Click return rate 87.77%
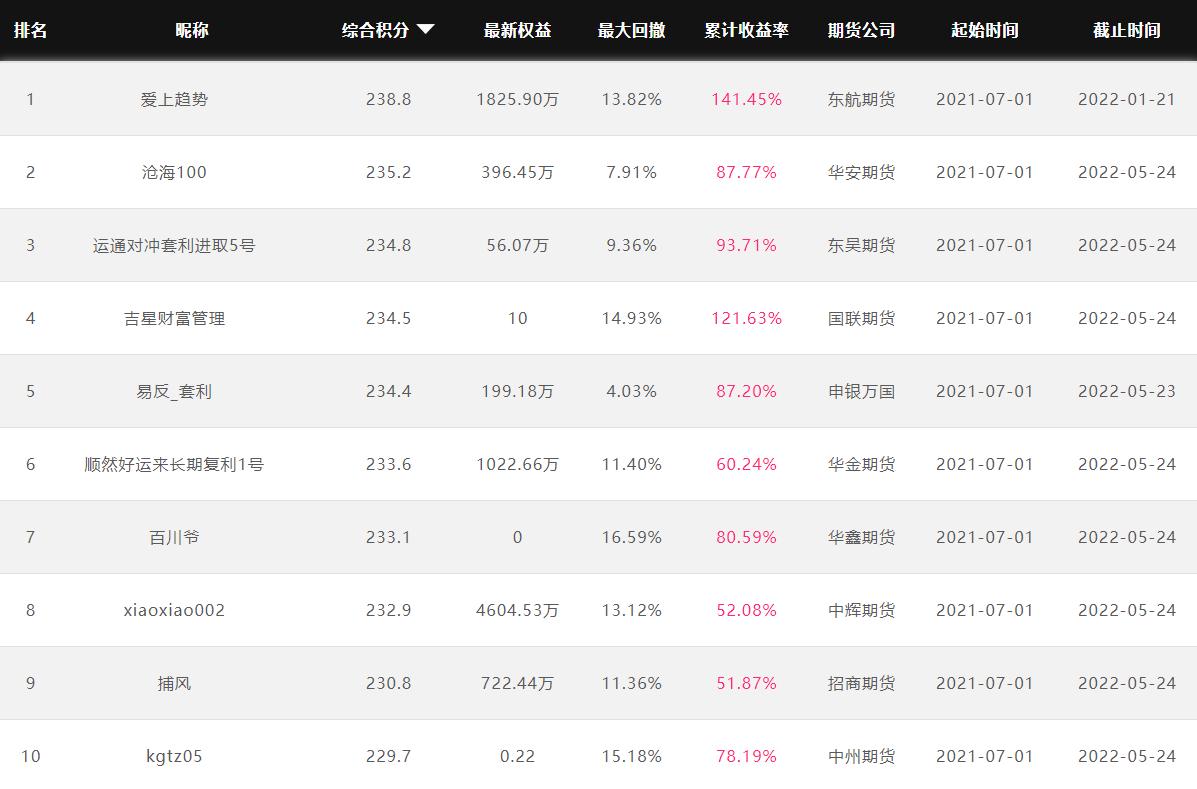The image size is (1197, 789). 747,172
